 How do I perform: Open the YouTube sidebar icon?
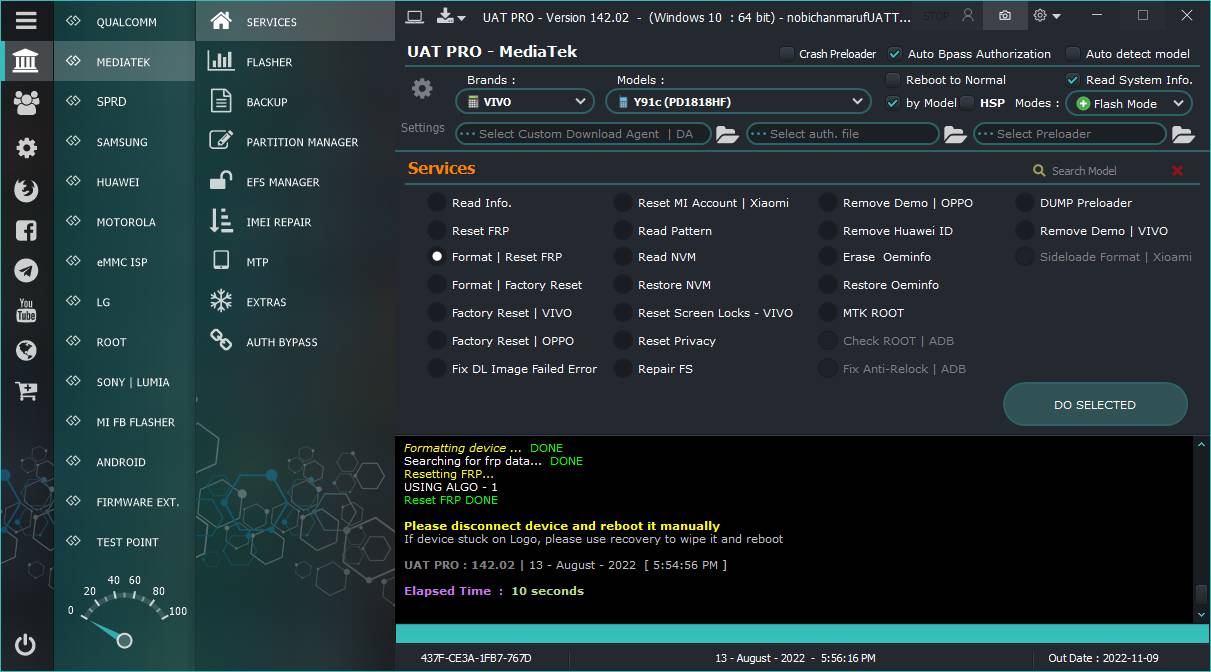(x=27, y=310)
